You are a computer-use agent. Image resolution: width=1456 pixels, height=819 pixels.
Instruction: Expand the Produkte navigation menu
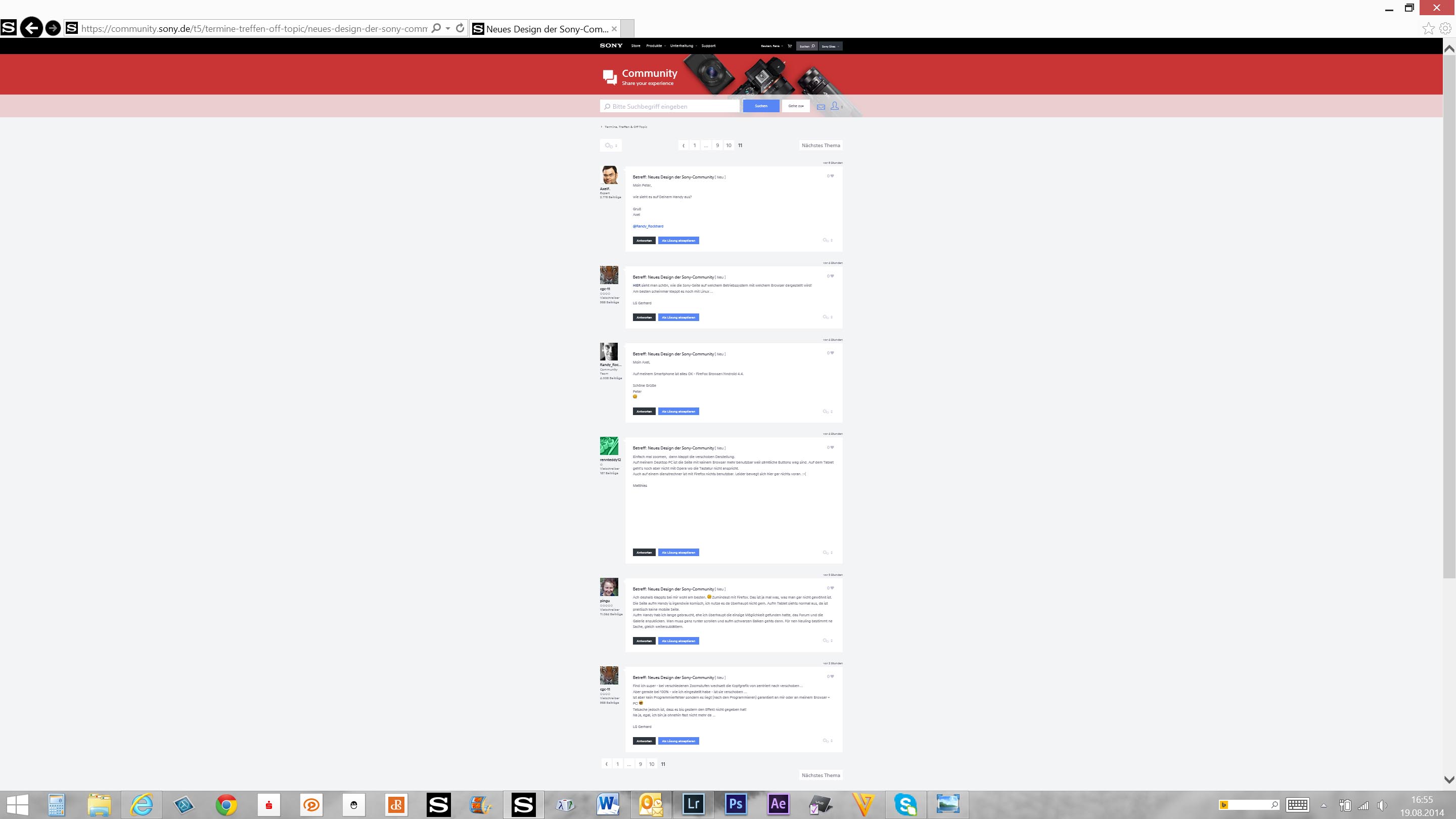click(x=656, y=46)
